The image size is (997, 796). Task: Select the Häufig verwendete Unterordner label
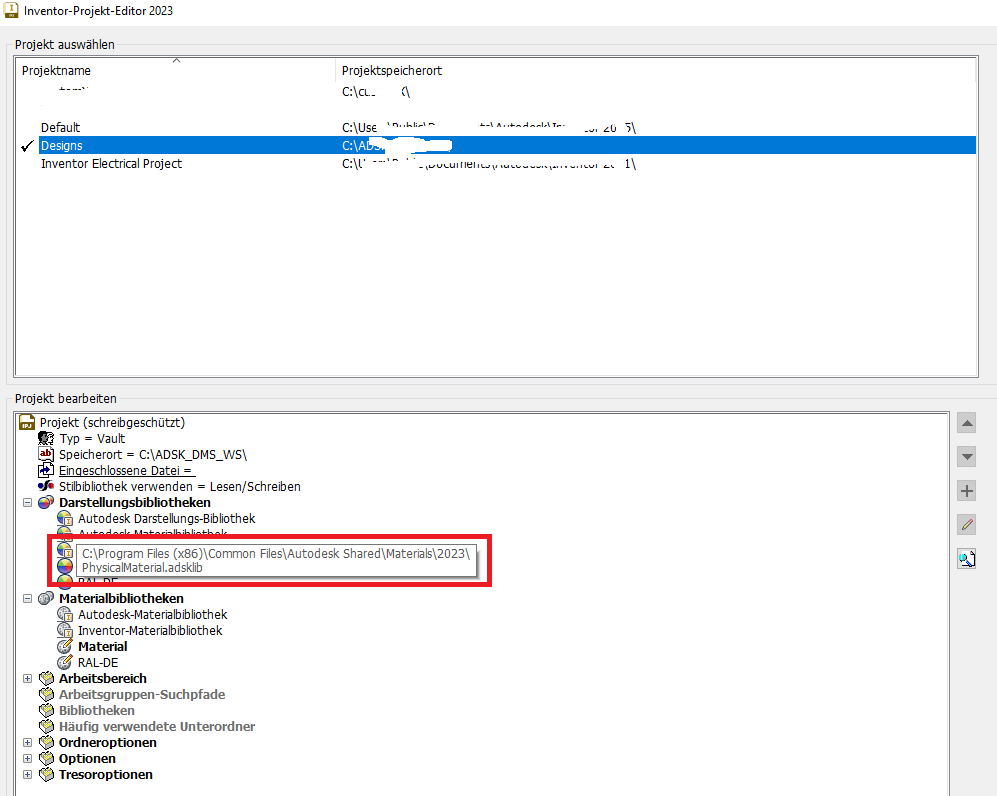157,726
